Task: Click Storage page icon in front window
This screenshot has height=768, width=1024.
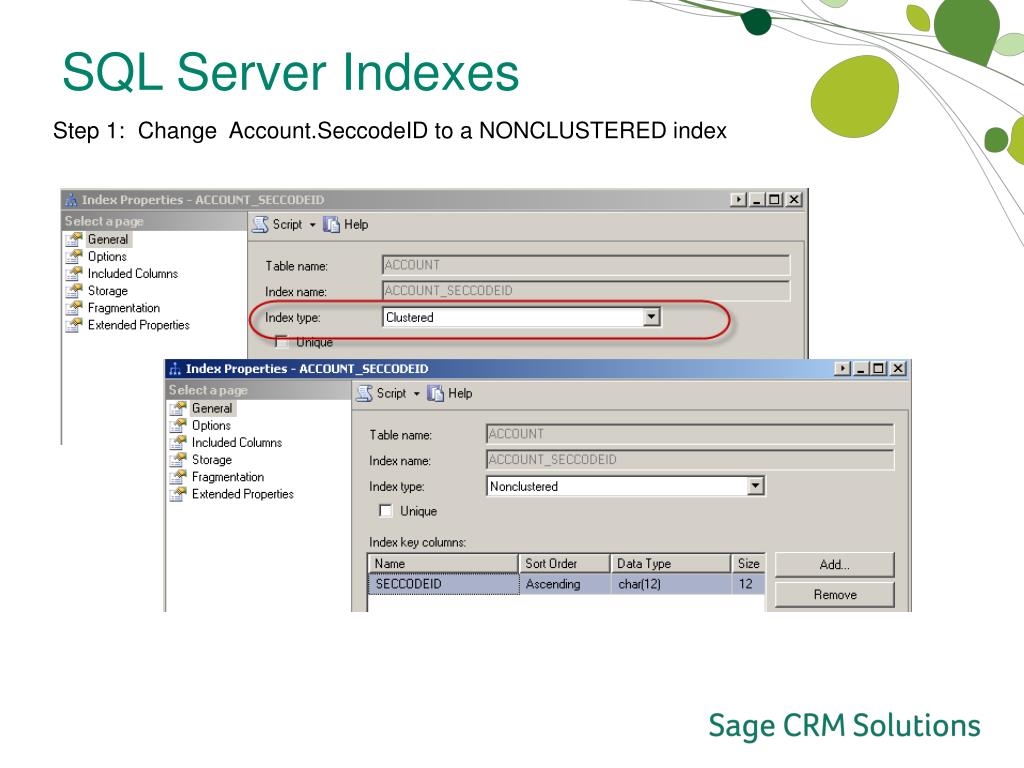Action: (x=178, y=460)
